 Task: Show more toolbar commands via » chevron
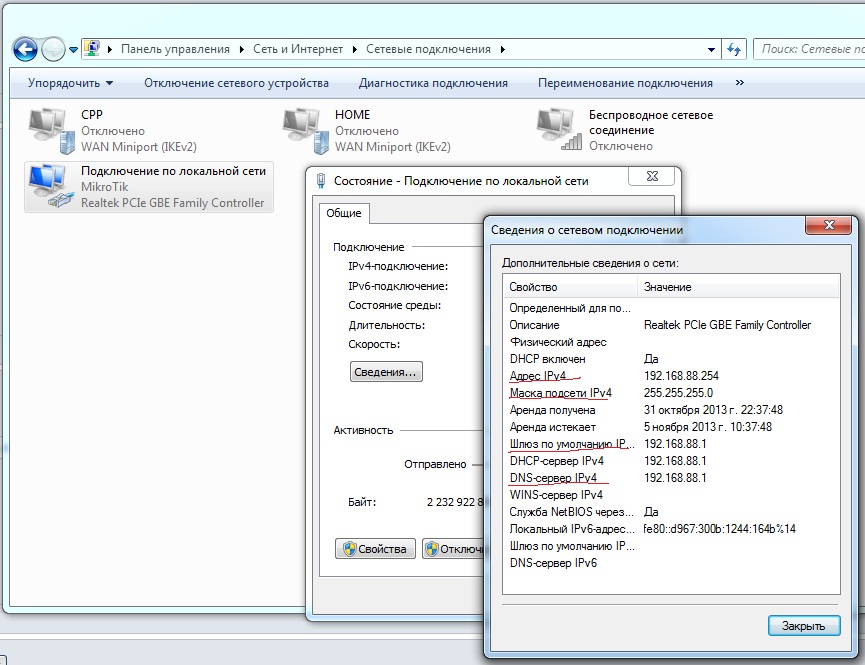[740, 82]
